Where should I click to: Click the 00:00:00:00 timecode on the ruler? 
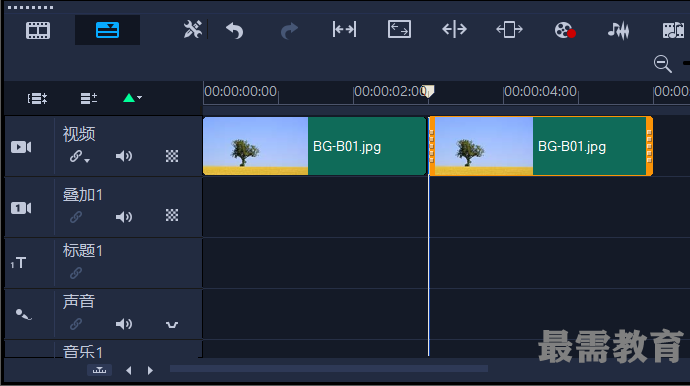240,92
